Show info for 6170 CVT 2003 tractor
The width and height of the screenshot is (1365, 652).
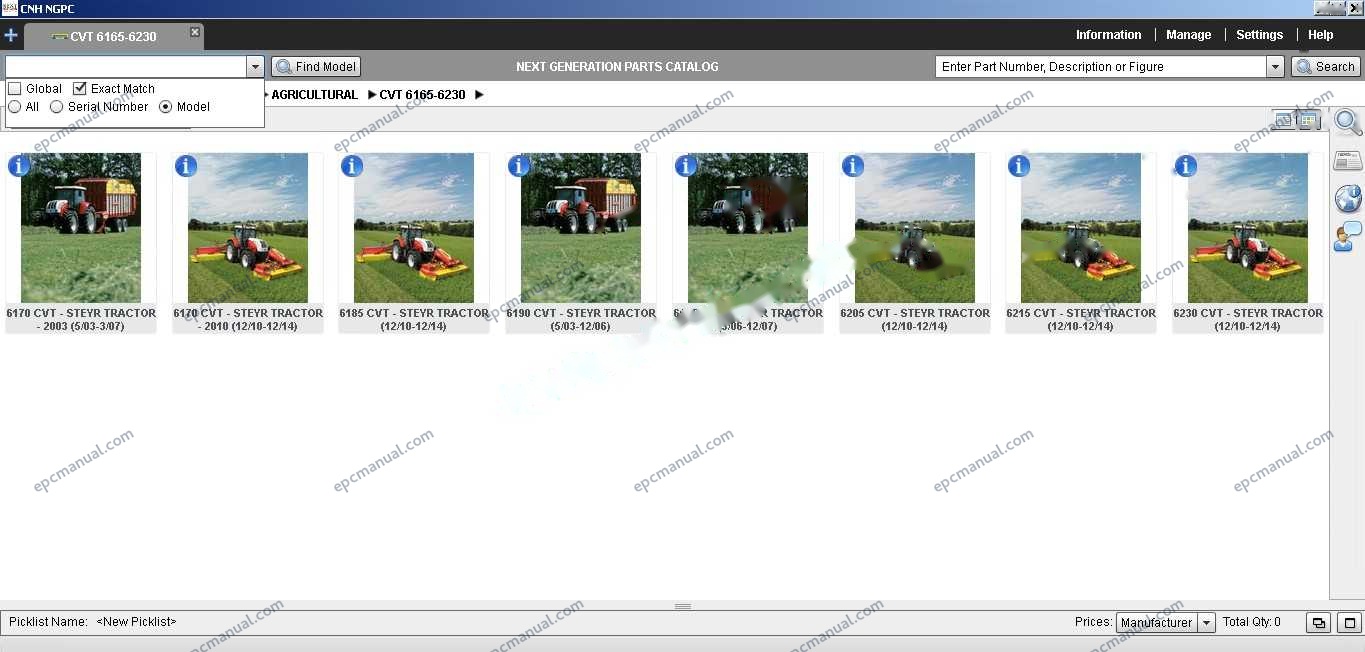click(x=19, y=166)
